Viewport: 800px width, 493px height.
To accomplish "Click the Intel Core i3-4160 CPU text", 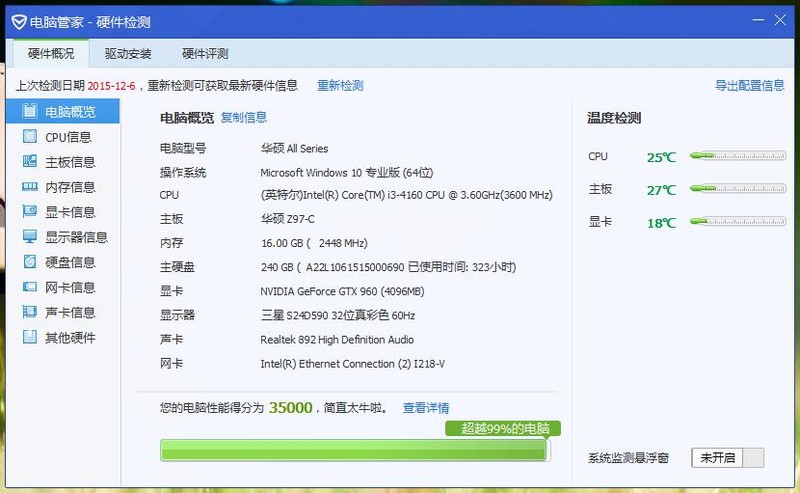I will pos(407,195).
